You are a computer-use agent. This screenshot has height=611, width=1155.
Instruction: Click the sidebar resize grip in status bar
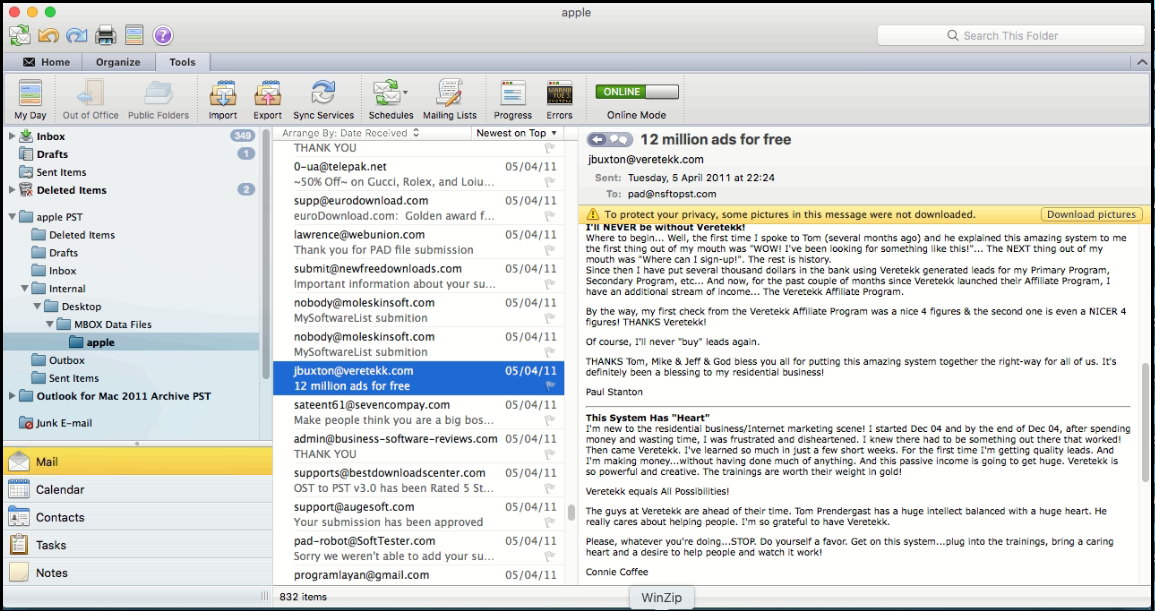point(265,596)
